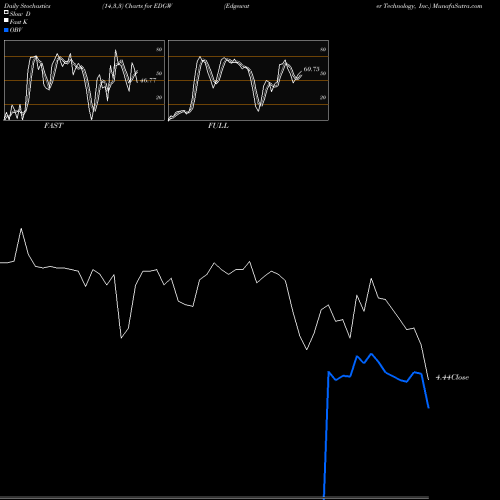
Task: Click the Fast K legend swatch
Action: (6, 21)
